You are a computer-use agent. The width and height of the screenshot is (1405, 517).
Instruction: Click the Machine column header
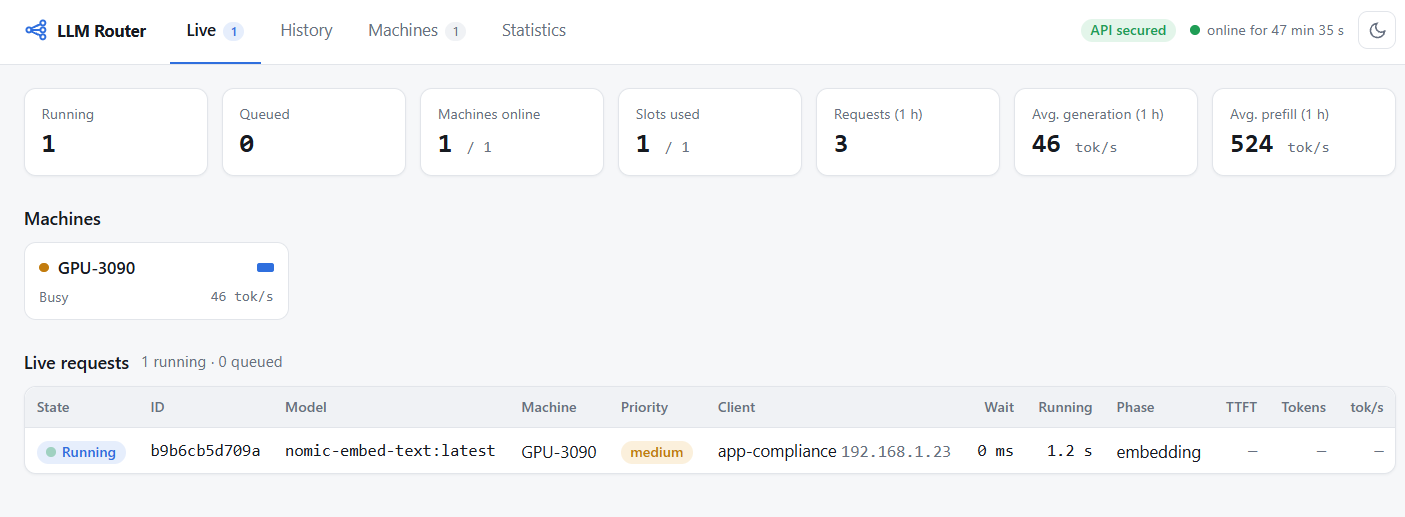pos(549,407)
